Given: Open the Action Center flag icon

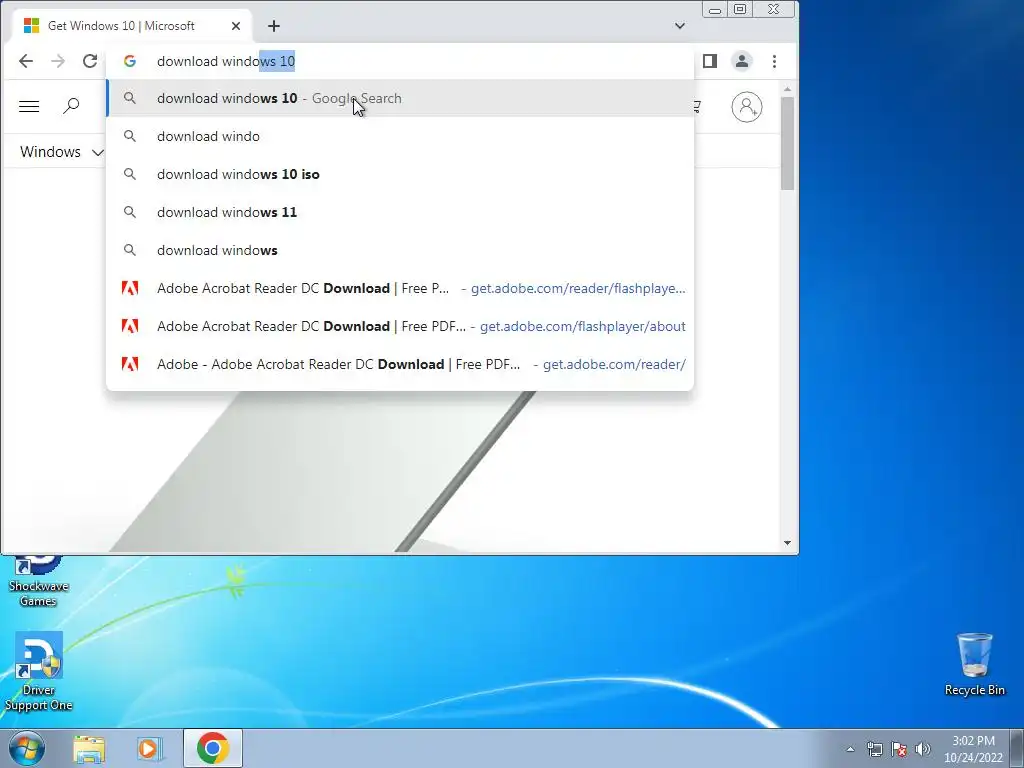Looking at the screenshot, I should point(899,749).
